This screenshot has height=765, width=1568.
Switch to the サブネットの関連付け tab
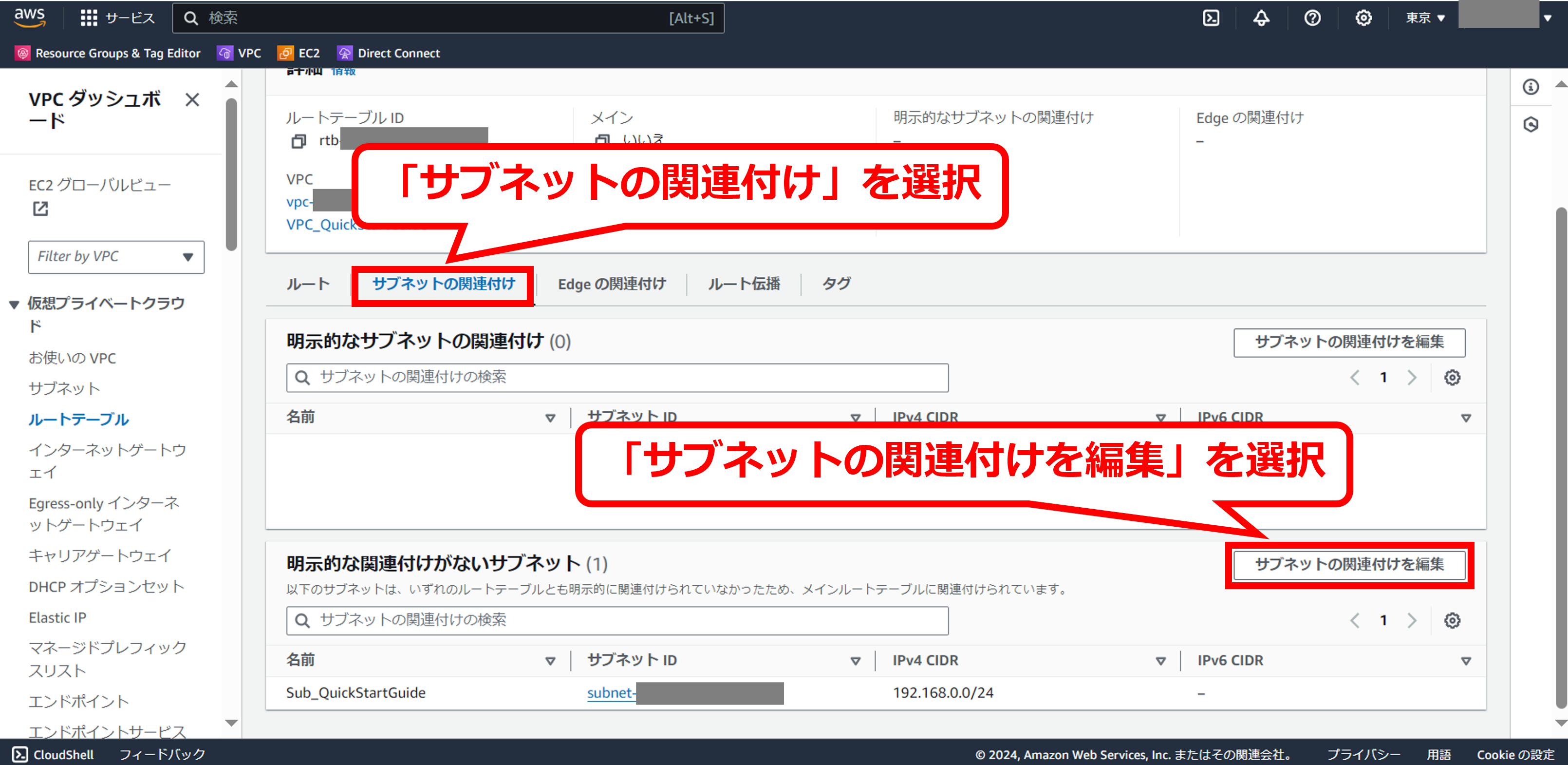pyautogui.click(x=443, y=284)
